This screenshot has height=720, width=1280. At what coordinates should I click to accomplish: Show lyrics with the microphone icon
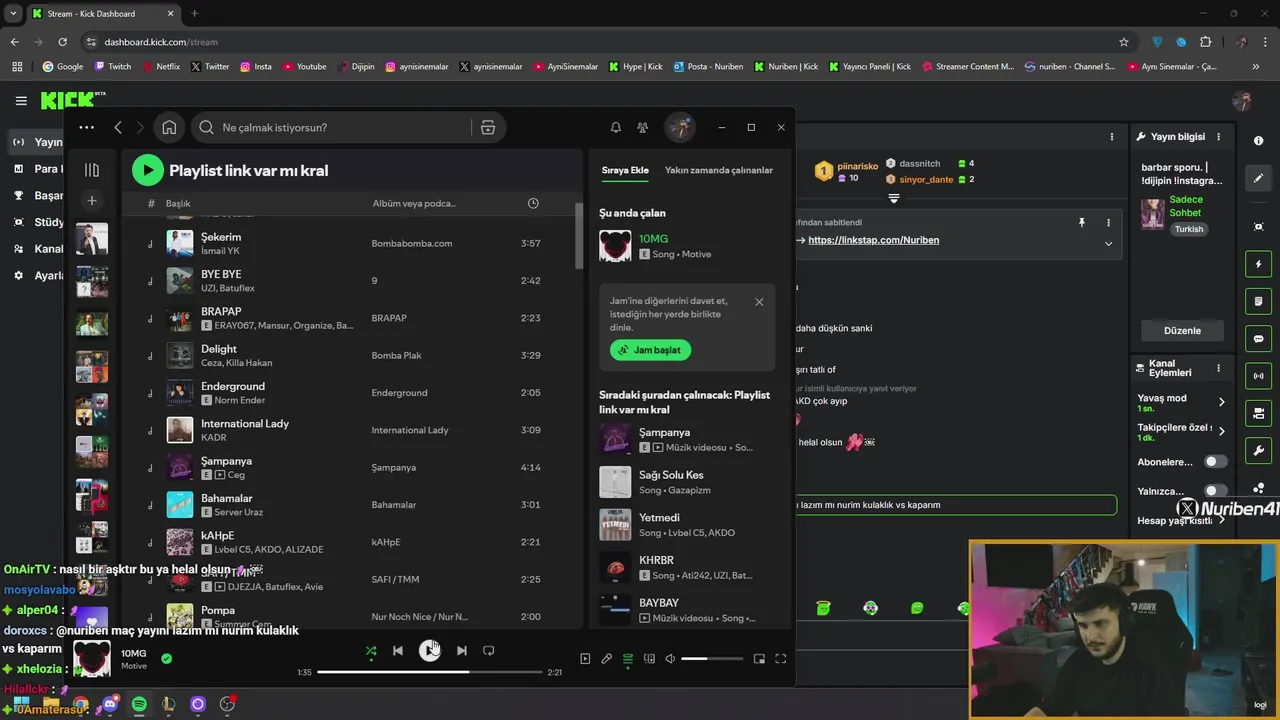click(x=606, y=659)
